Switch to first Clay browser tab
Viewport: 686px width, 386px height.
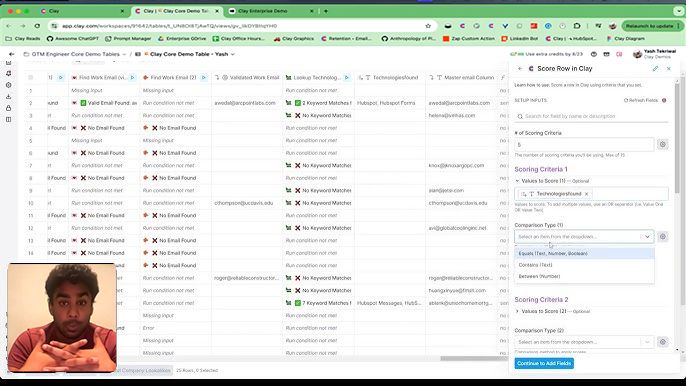pyautogui.click(x=82, y=11)
